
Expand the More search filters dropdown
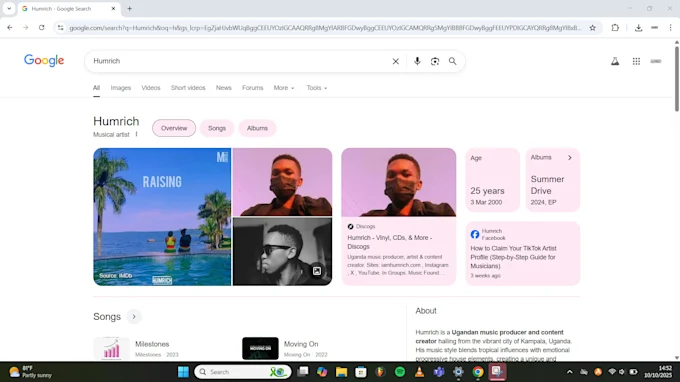[x=284, y=88]
